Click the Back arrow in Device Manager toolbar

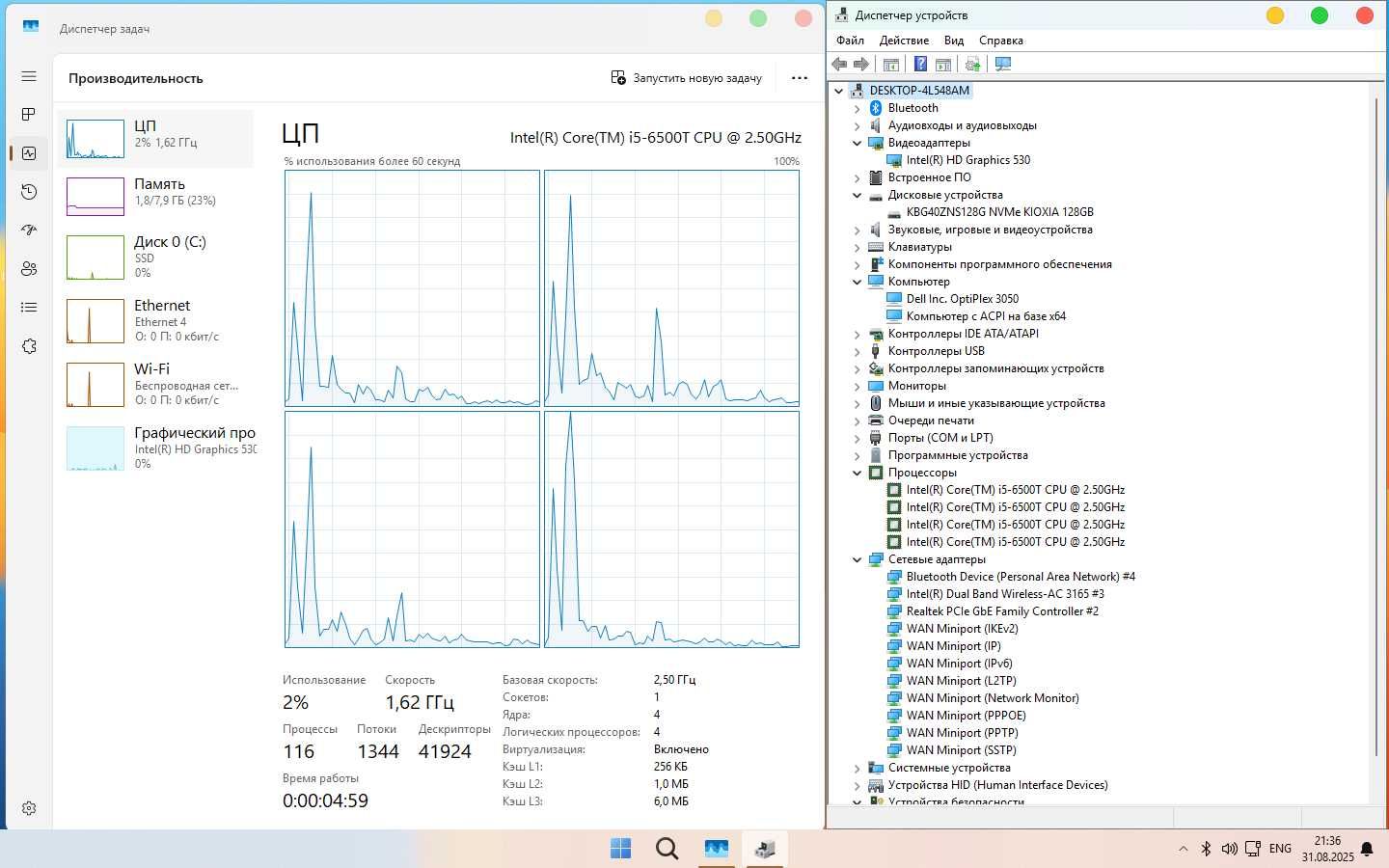(x=839, y=64)
